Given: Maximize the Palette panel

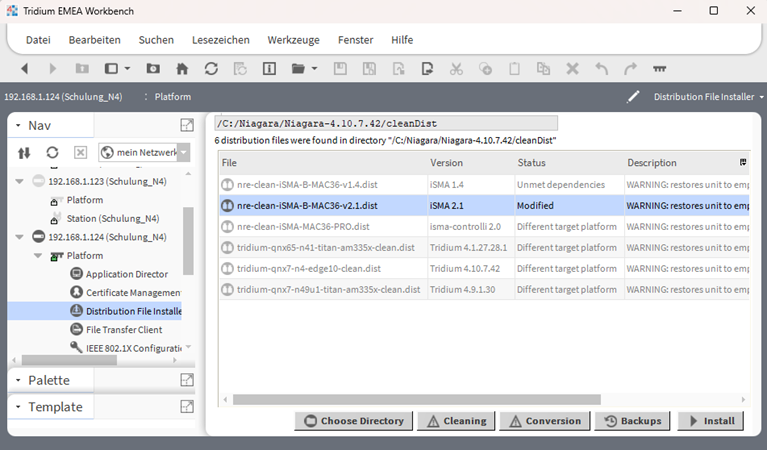Looking at the screenshot, I should [187, 380].
